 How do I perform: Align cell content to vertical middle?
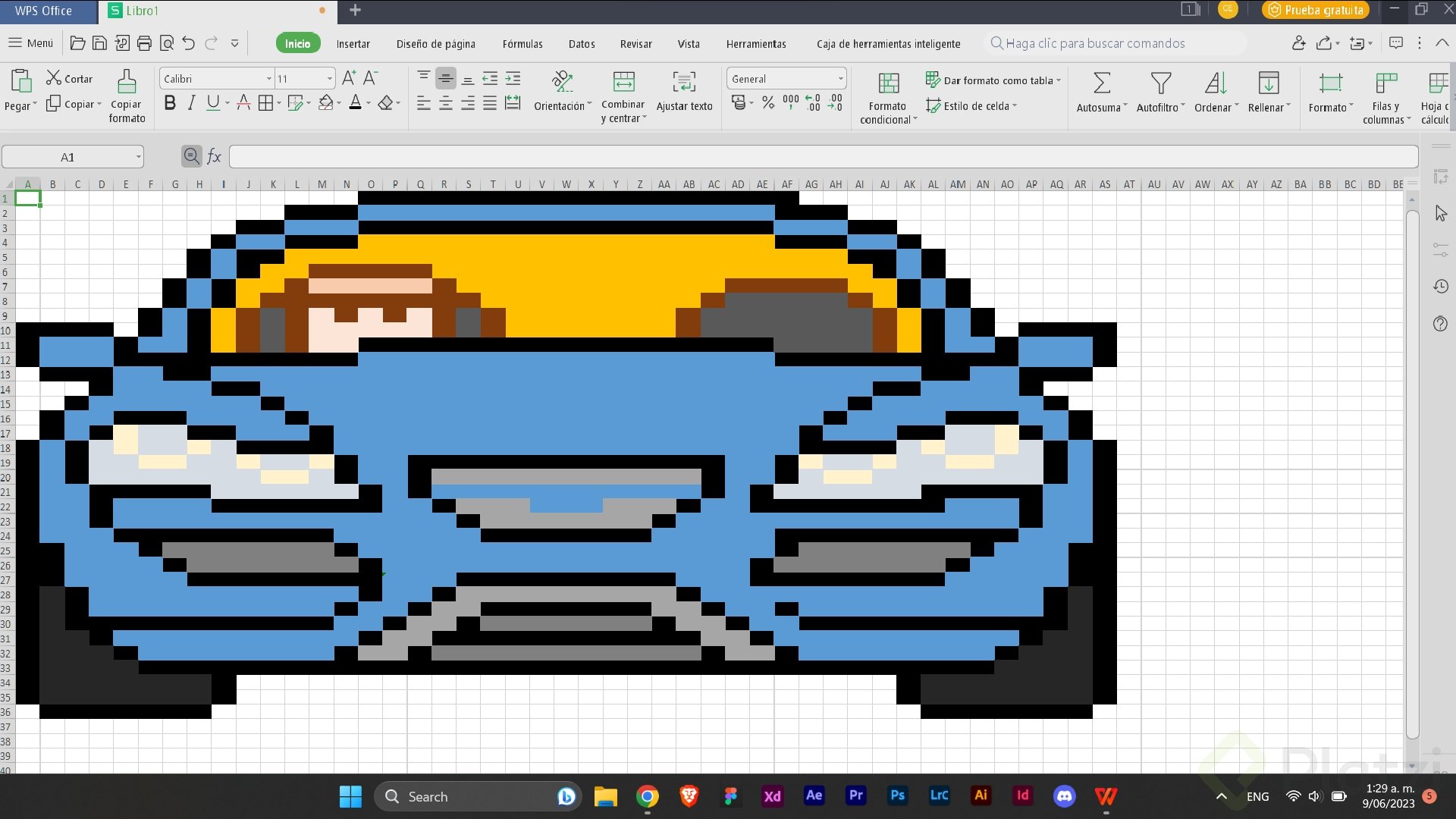(446, 77)
